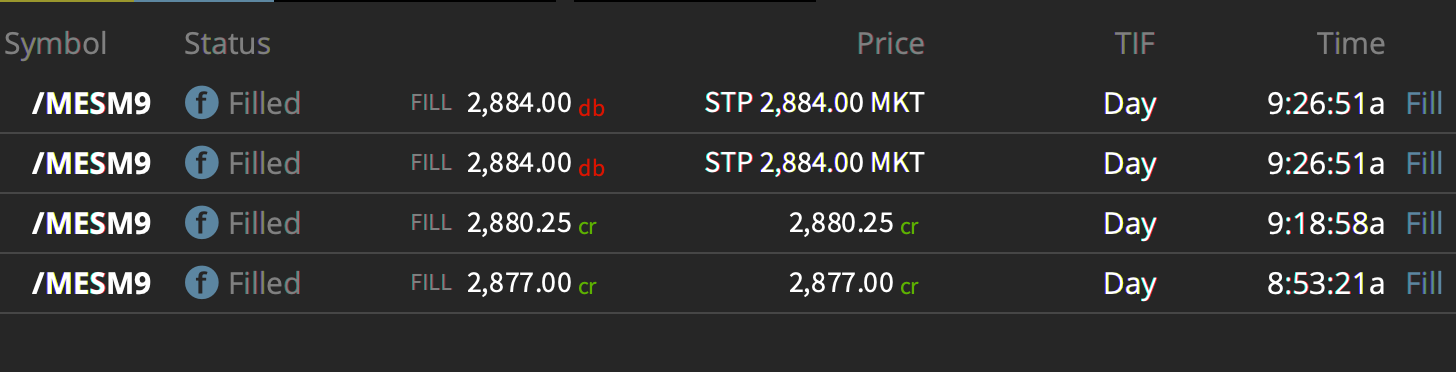Sort orders by the Time column header
Viewport: 1456px width, 372px height.
[x=1351, y=44]
